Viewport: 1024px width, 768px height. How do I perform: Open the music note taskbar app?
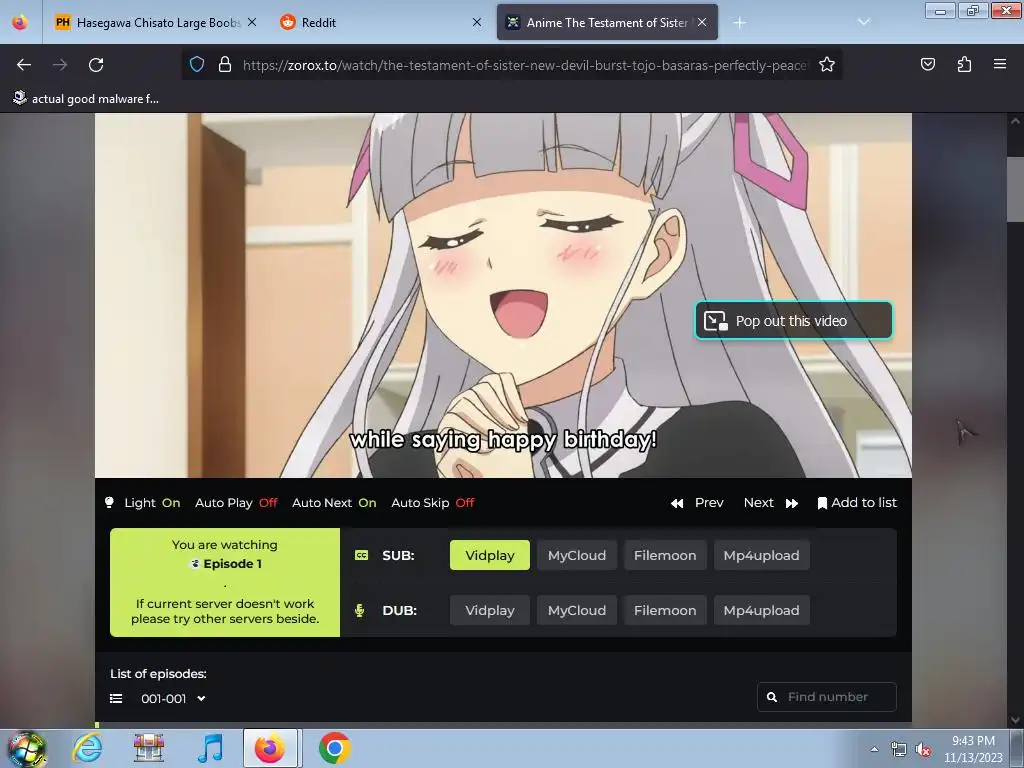210,748
